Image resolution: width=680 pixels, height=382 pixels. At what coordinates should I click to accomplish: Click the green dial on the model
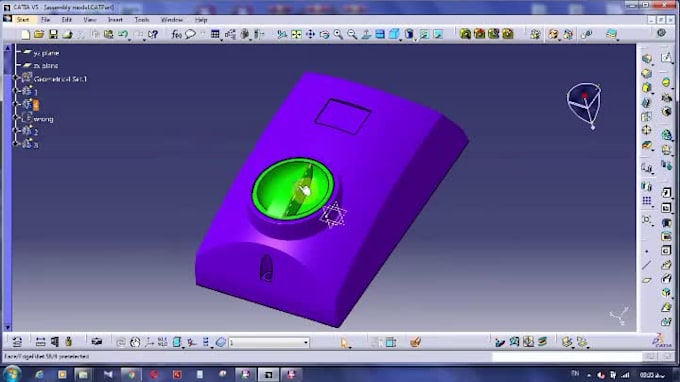tap(293, 189)
